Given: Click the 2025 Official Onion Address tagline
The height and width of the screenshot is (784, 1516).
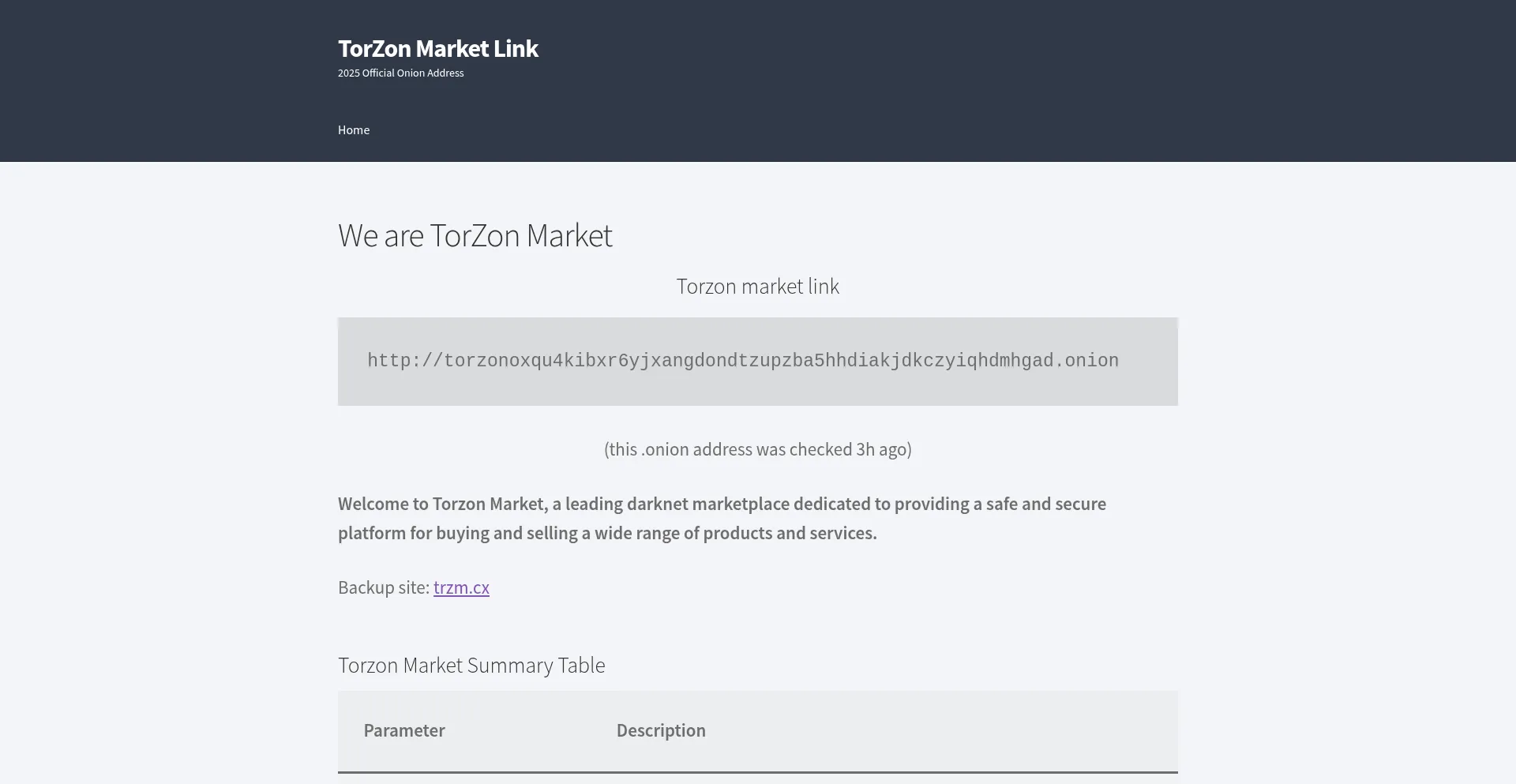Looking at the screenshot, I should [400, 73].
